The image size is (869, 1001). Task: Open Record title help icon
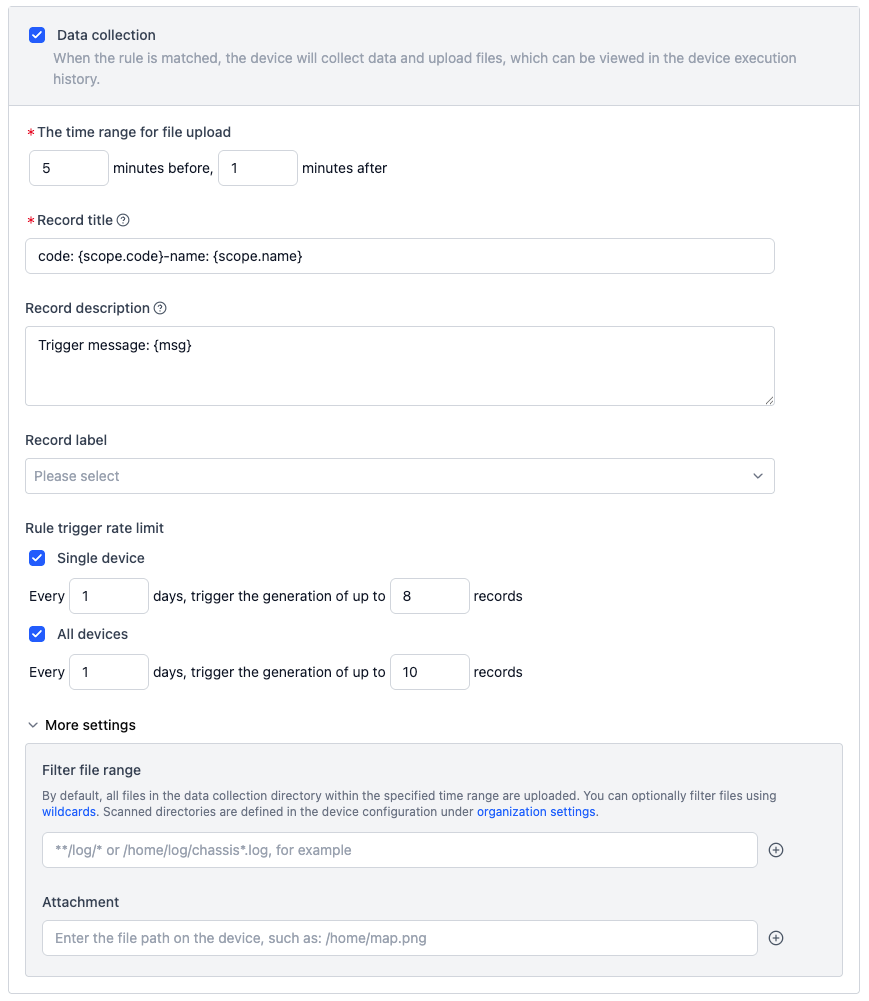click(123, 220)
